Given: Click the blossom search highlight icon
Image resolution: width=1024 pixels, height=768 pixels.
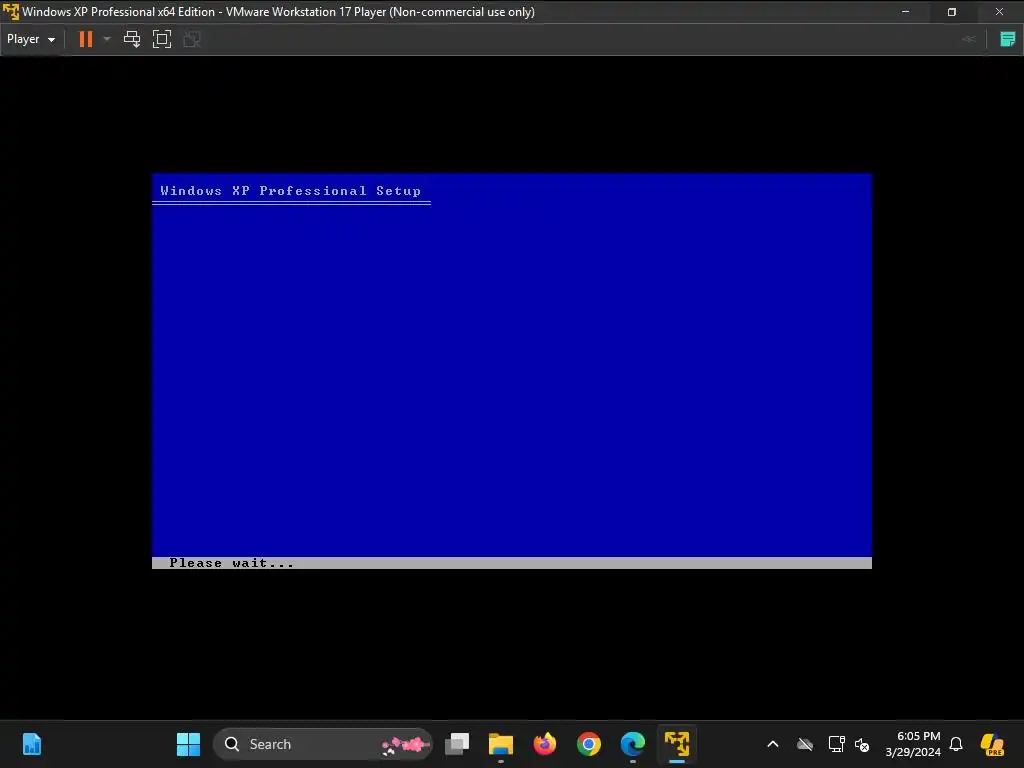Looking at the screenshot, I should (x=405, y=744).
